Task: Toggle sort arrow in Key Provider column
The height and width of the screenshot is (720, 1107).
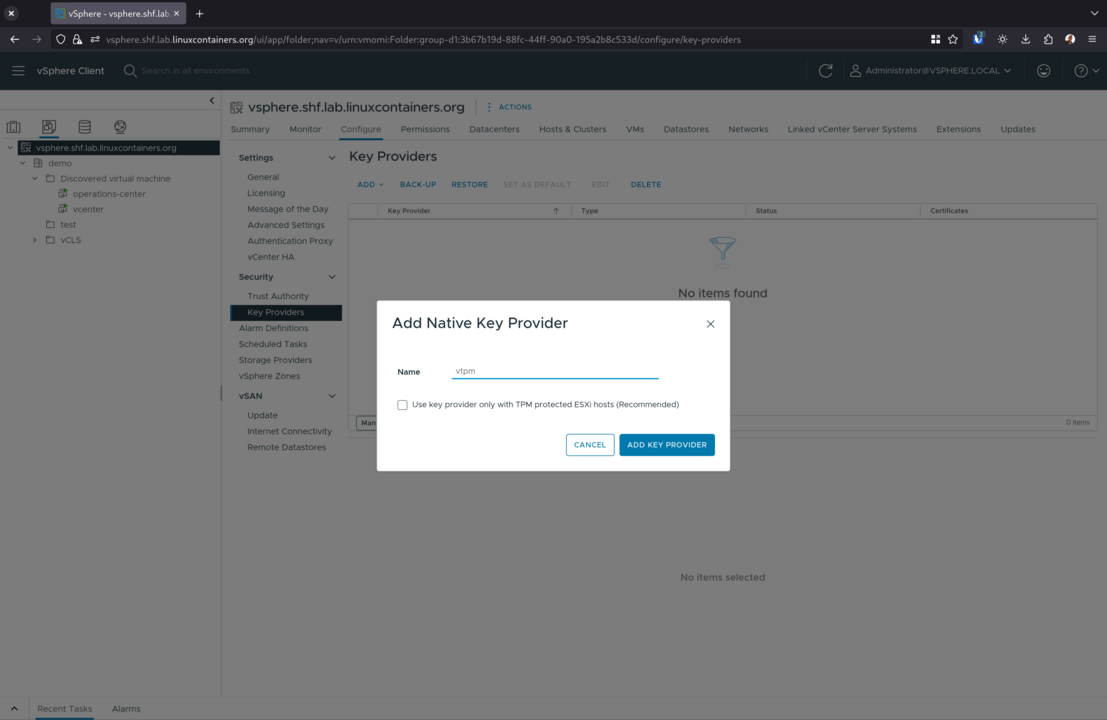Action: tap(556, 211)
